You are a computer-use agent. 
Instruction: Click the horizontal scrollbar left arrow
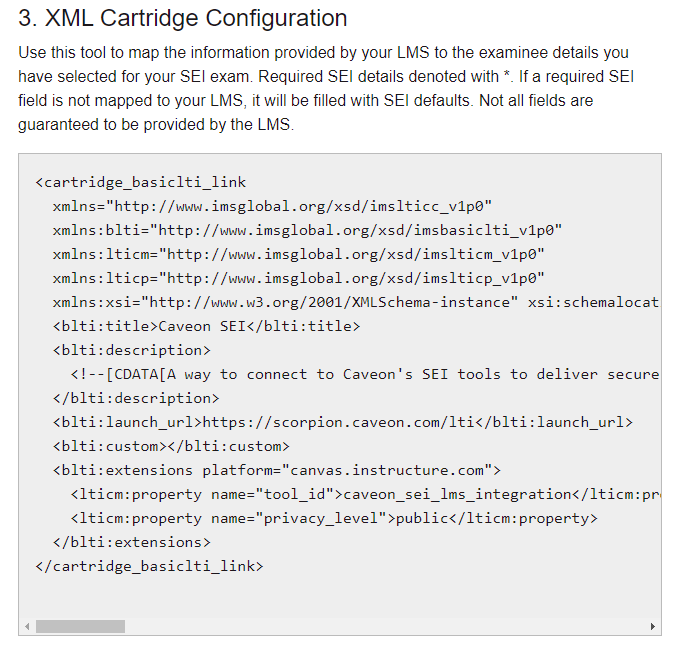point(27,626)
